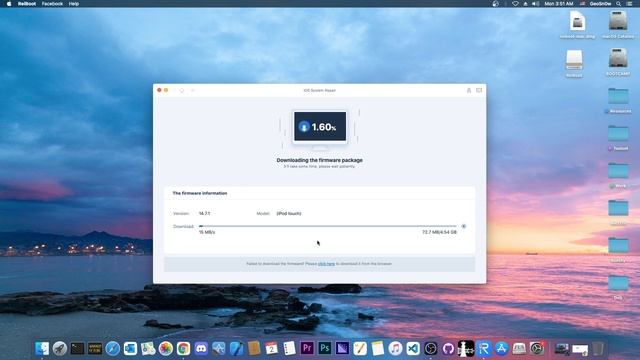
Task: Click the ReiBoot icon in the dock
Action: [484, 348]
